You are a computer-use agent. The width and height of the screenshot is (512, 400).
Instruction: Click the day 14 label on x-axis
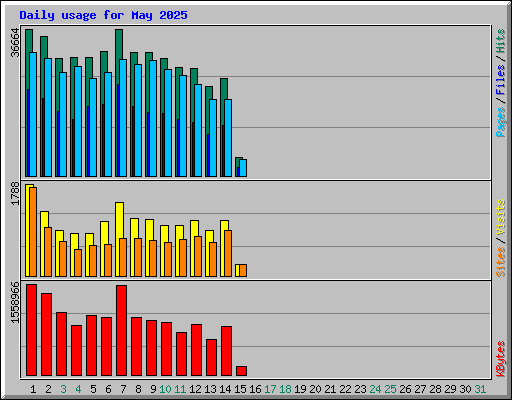(x=225, y=389)
